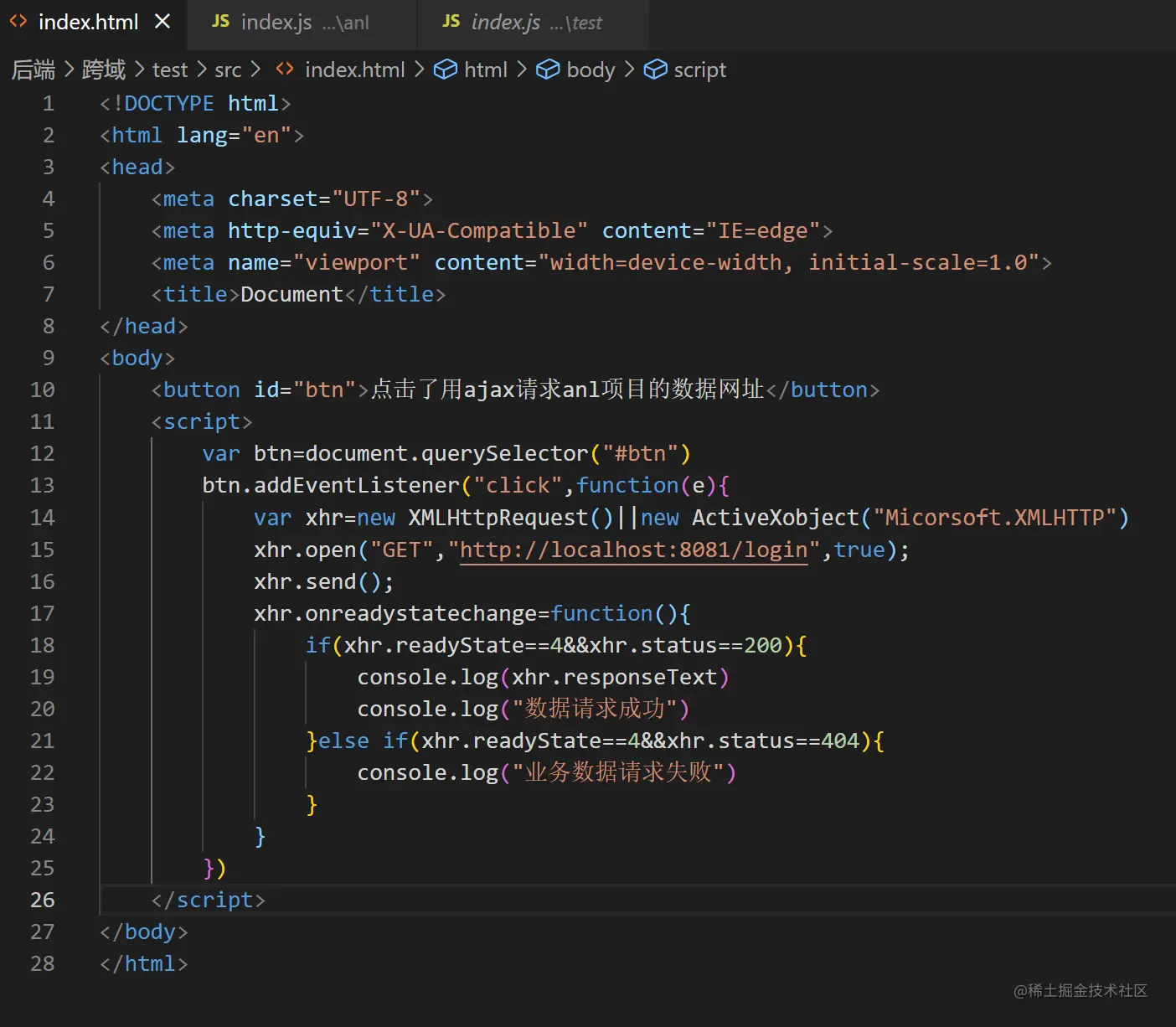Click the "数据请求成功" string
The width and height of the screenshot is (1176, 1027).
click(x=595, y=709)
